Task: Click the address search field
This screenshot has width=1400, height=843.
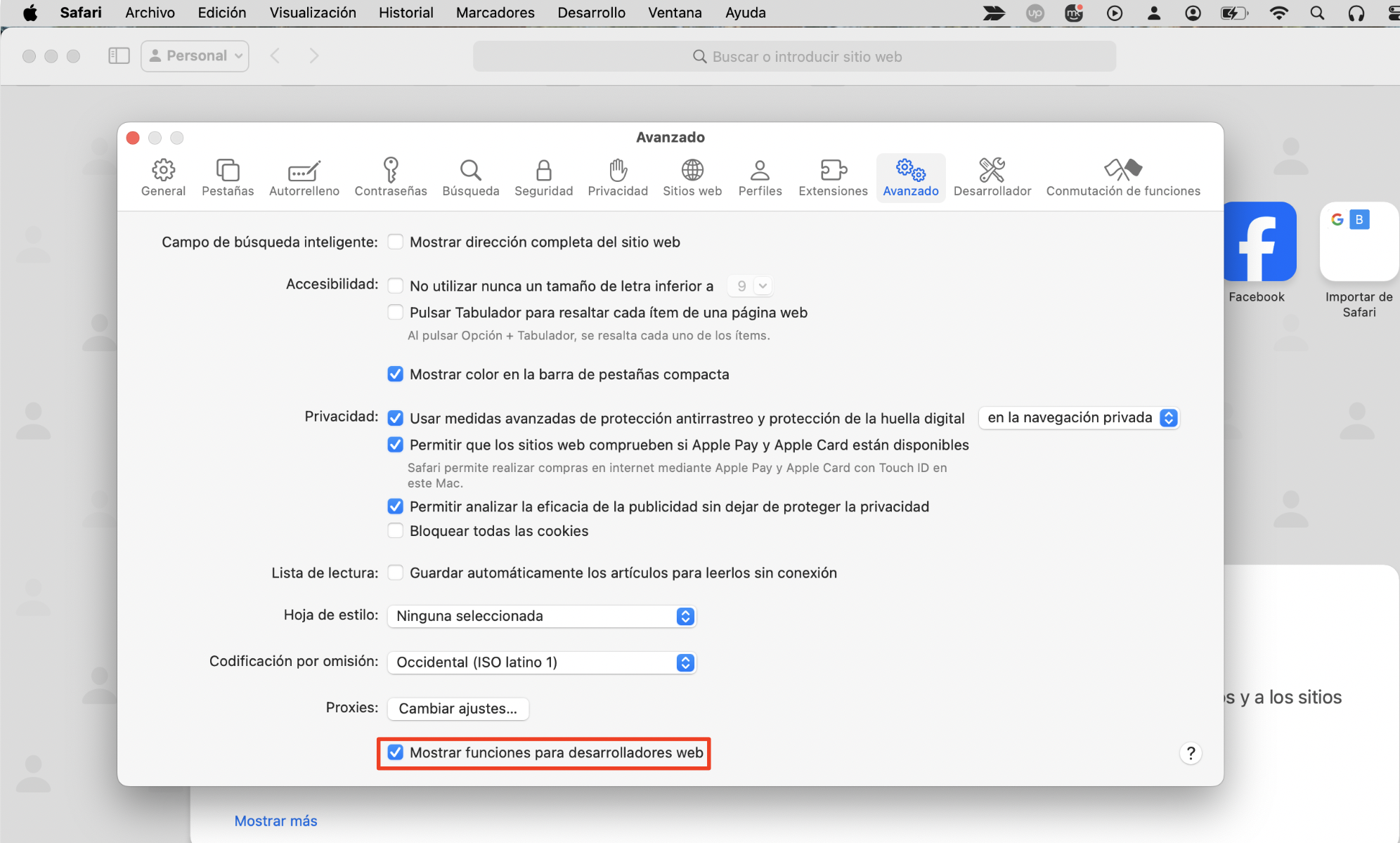Action: coord(794,56)
